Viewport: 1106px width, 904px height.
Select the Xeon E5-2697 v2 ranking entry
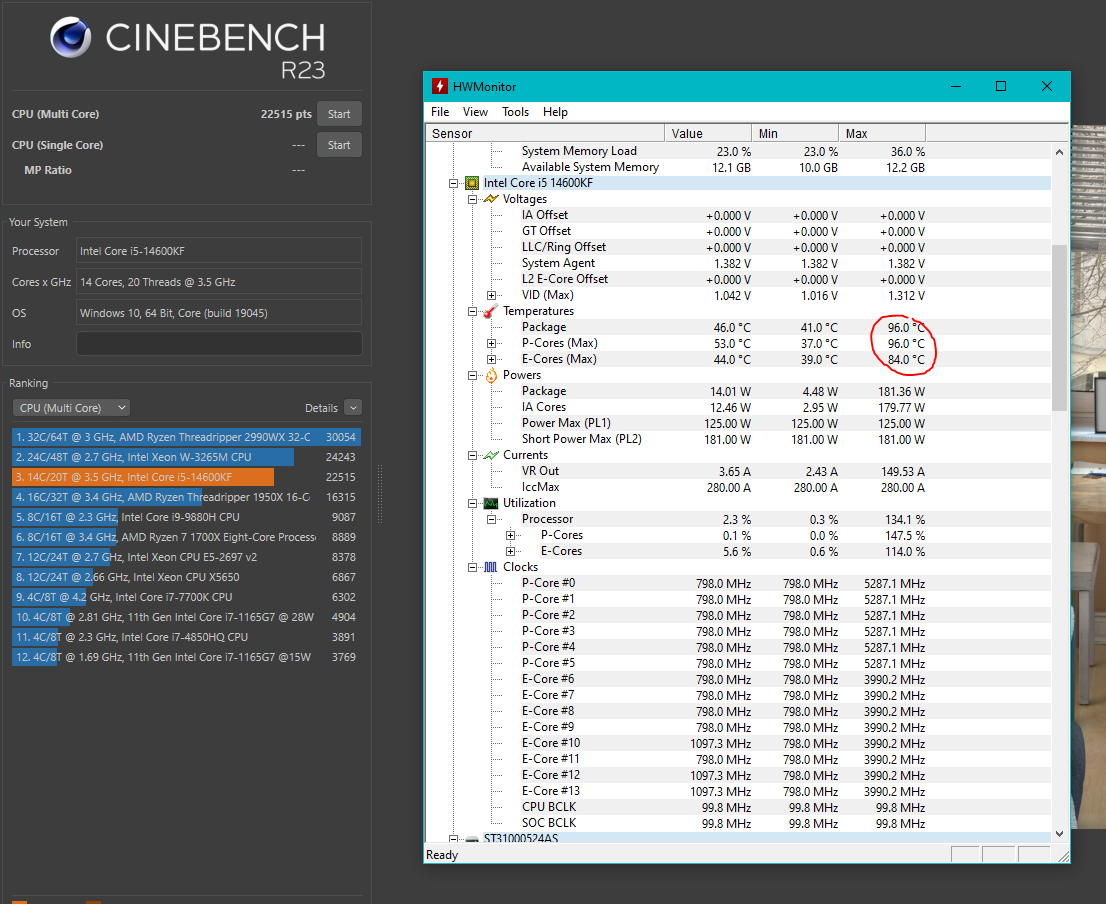pyautogui.click(x=186, y=557)
